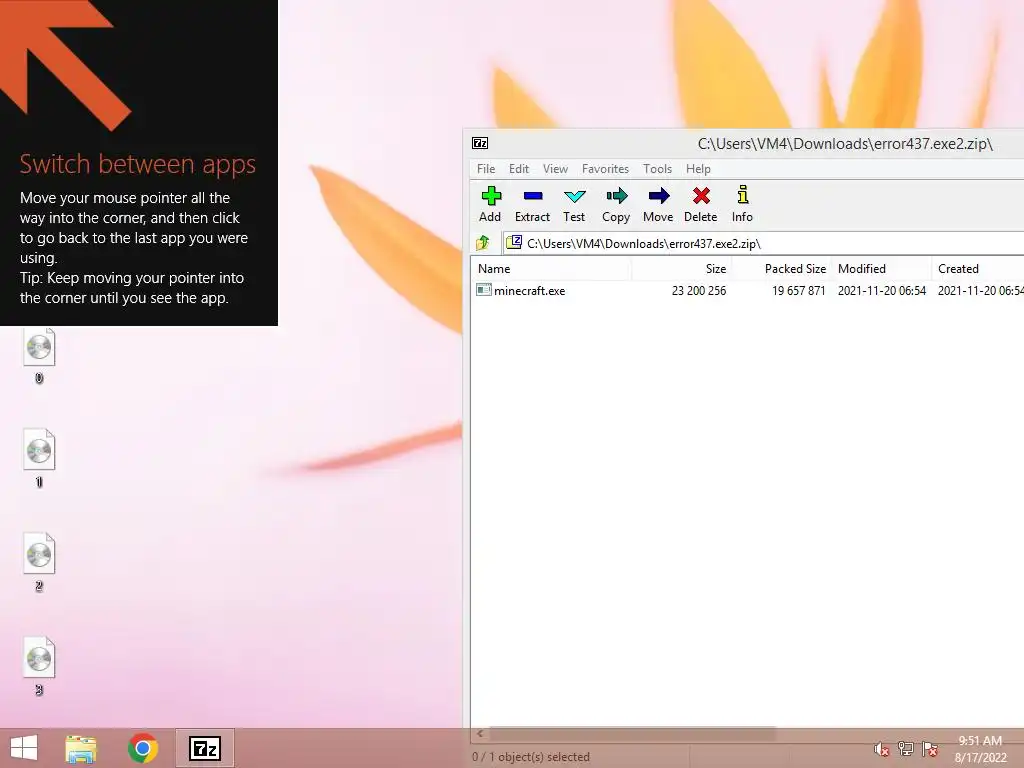Image resolution: width=1024 pixels, height=768 pixels.
Task: Open the View menu
Action: click(x=555, y=168)
